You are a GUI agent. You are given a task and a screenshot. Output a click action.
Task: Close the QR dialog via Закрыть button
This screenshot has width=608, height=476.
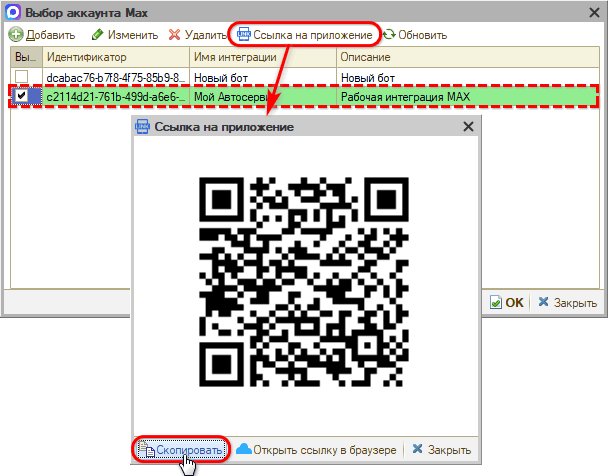click(441, 450)
